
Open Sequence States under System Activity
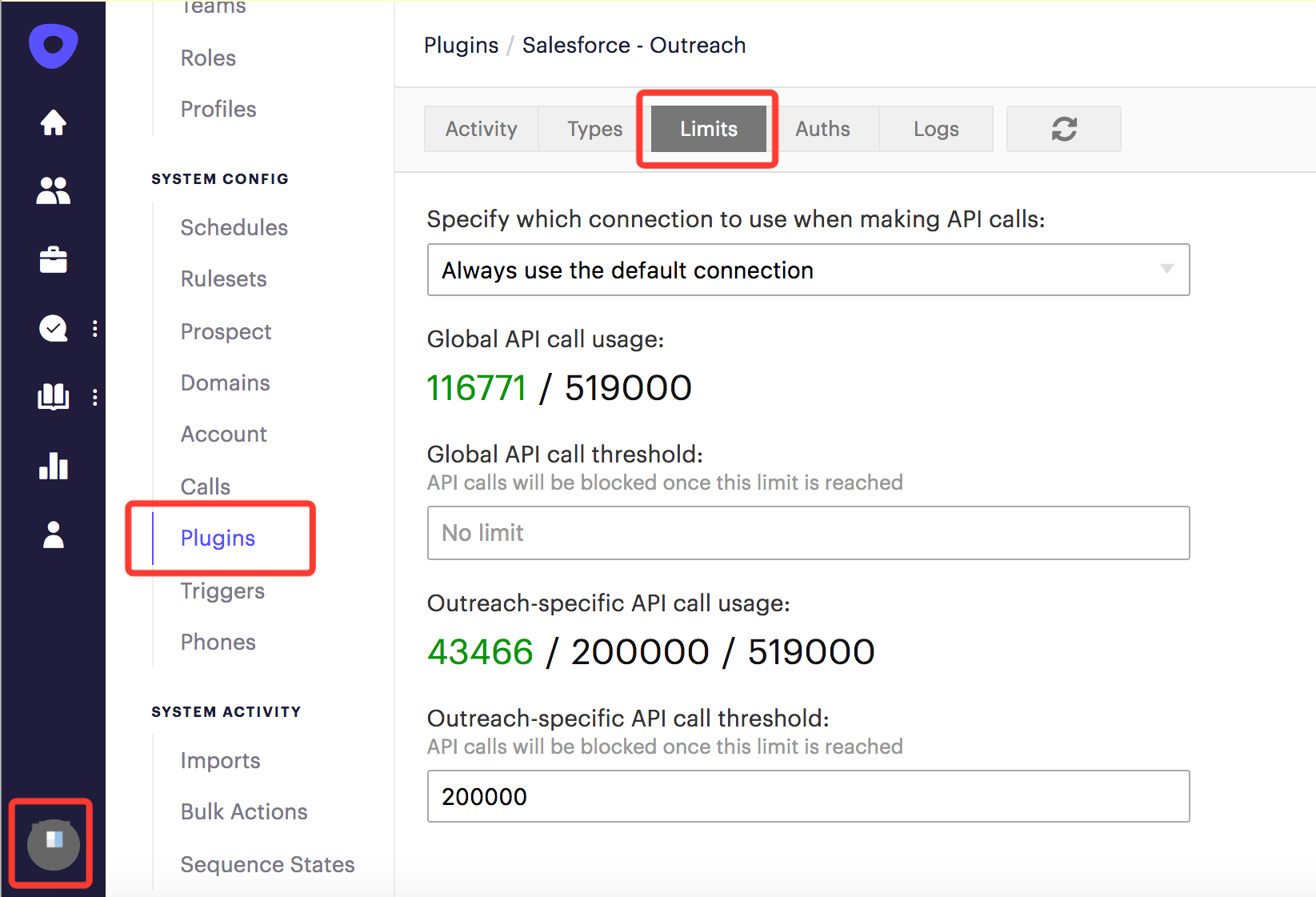[x=267, y=864]
